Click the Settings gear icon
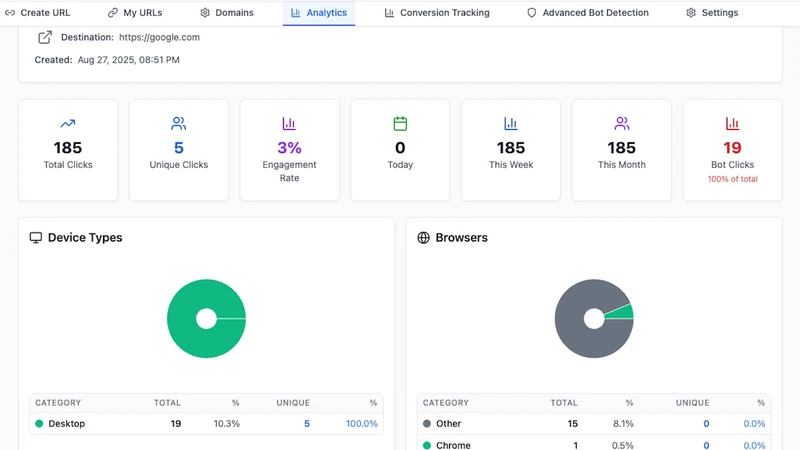 691,13
